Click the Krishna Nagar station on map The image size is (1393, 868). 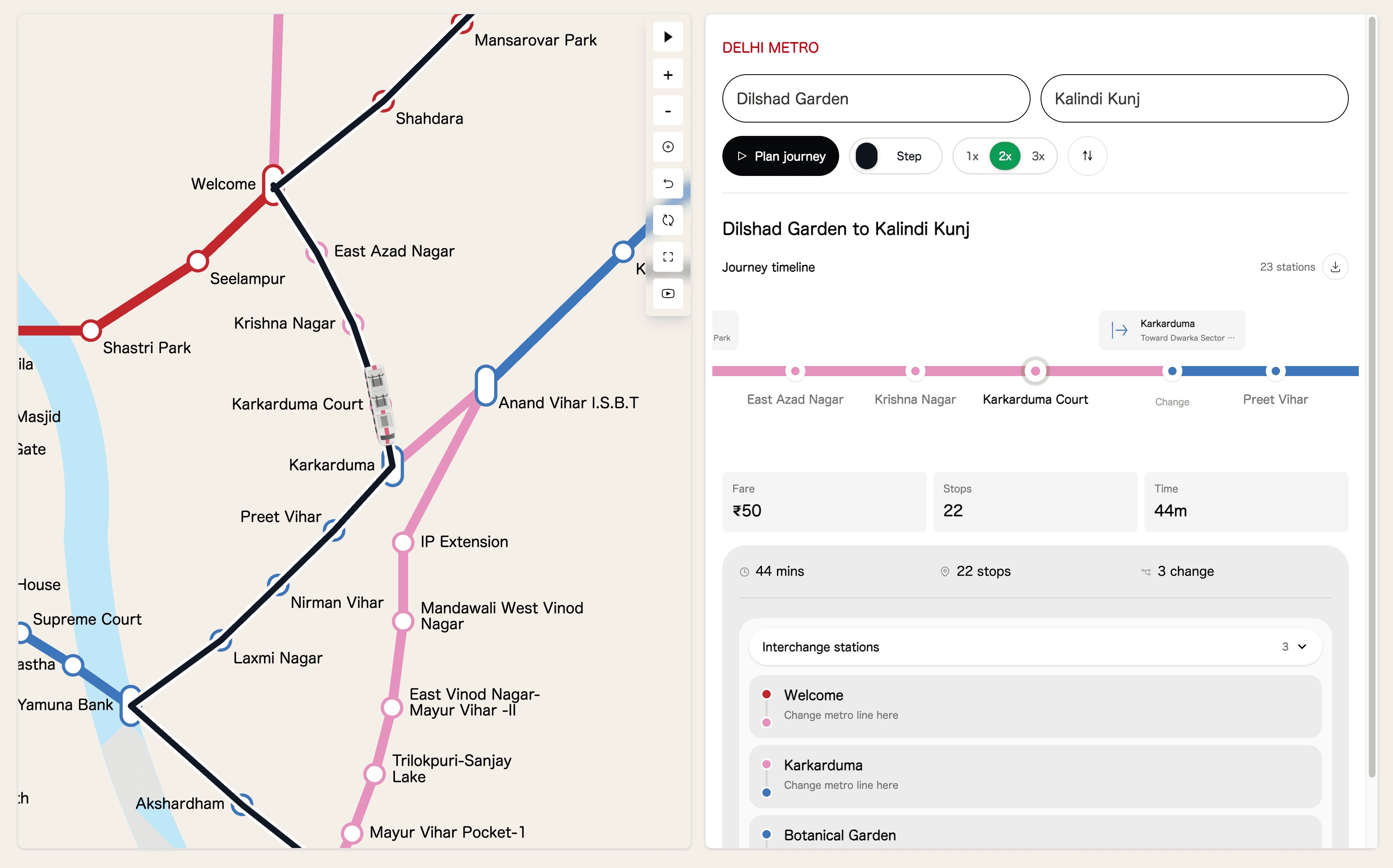353,324
